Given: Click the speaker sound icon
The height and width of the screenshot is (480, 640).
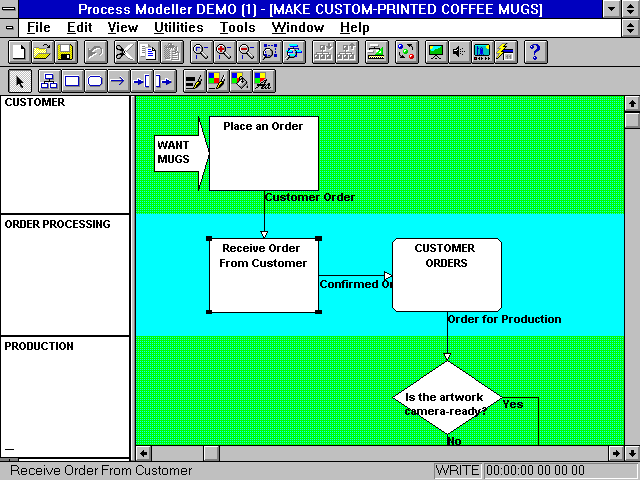Looking at the screenshot, I should (x=459, y=52).
